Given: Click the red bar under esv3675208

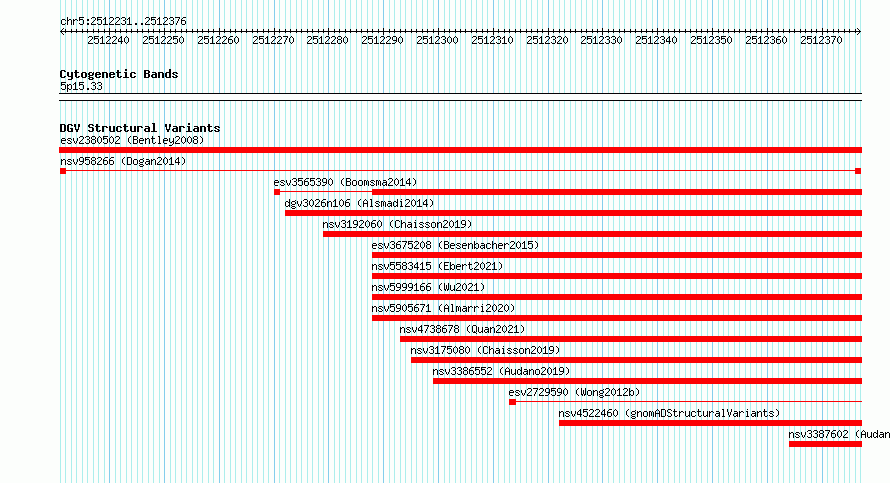Looking at the screenshot, I should (617, 255).
